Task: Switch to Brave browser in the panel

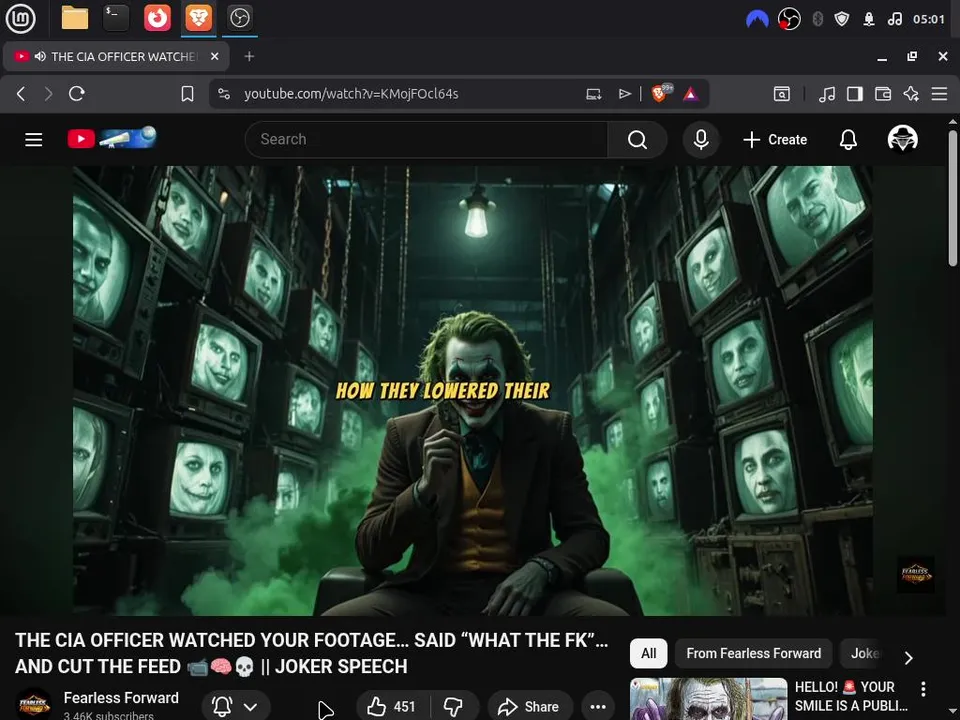Action: click(198, 18)
